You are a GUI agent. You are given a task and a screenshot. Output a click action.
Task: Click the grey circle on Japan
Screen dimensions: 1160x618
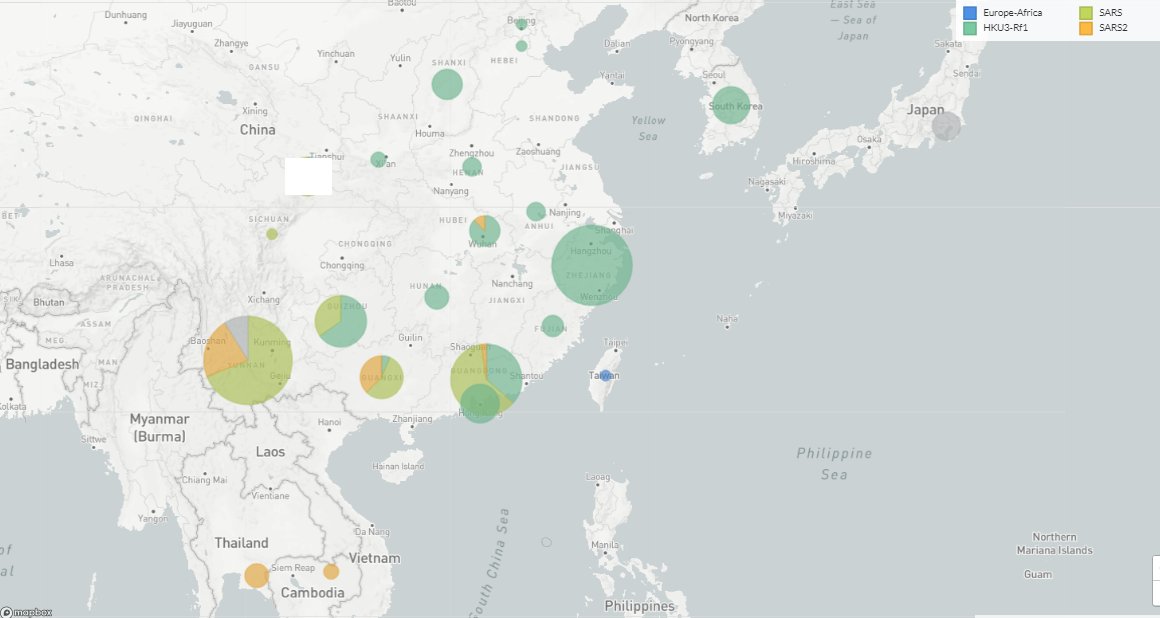(x=946, y=126)
